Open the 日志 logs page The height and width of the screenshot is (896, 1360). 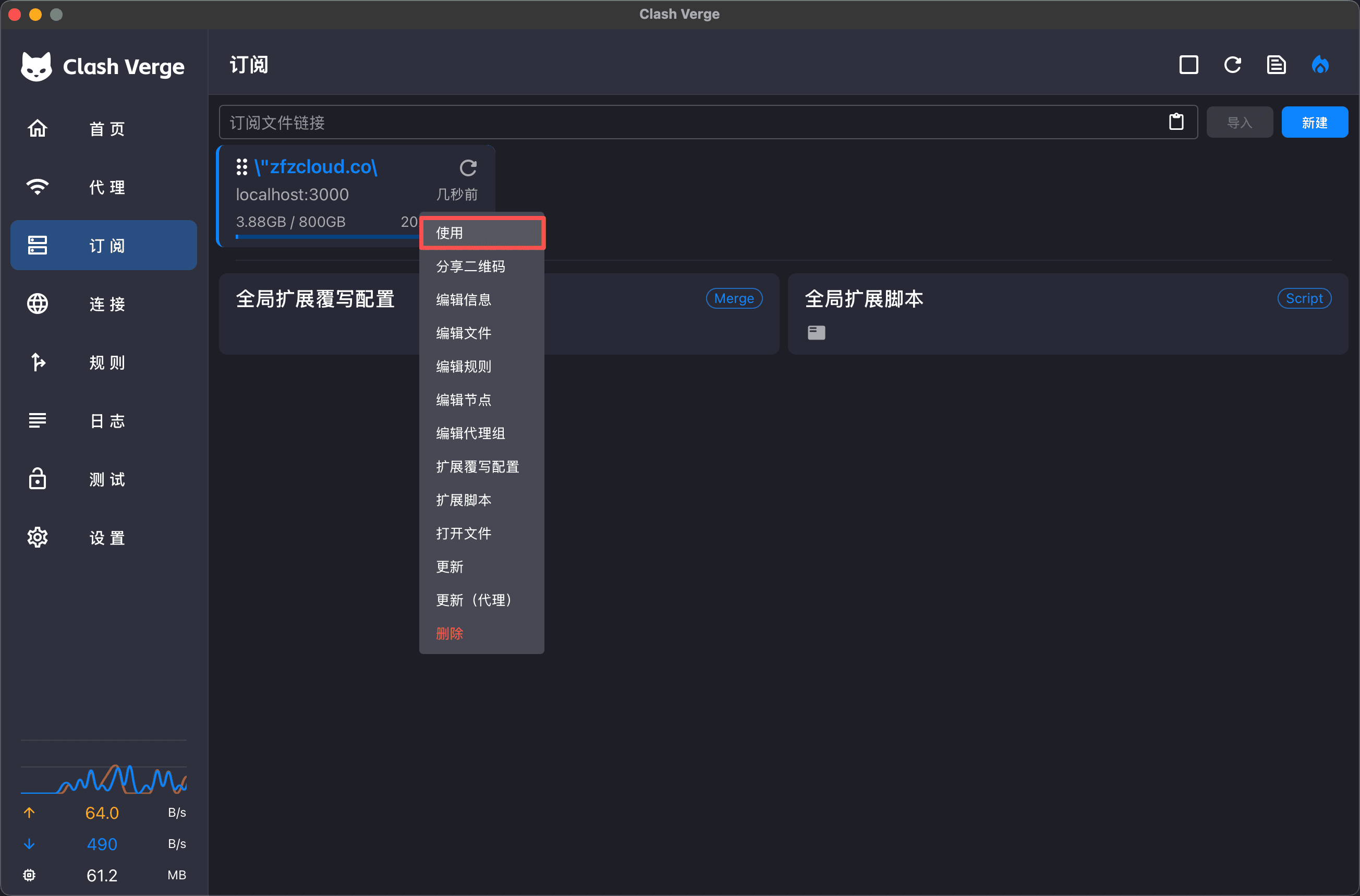pyautogui.click(x=104, y=420)
